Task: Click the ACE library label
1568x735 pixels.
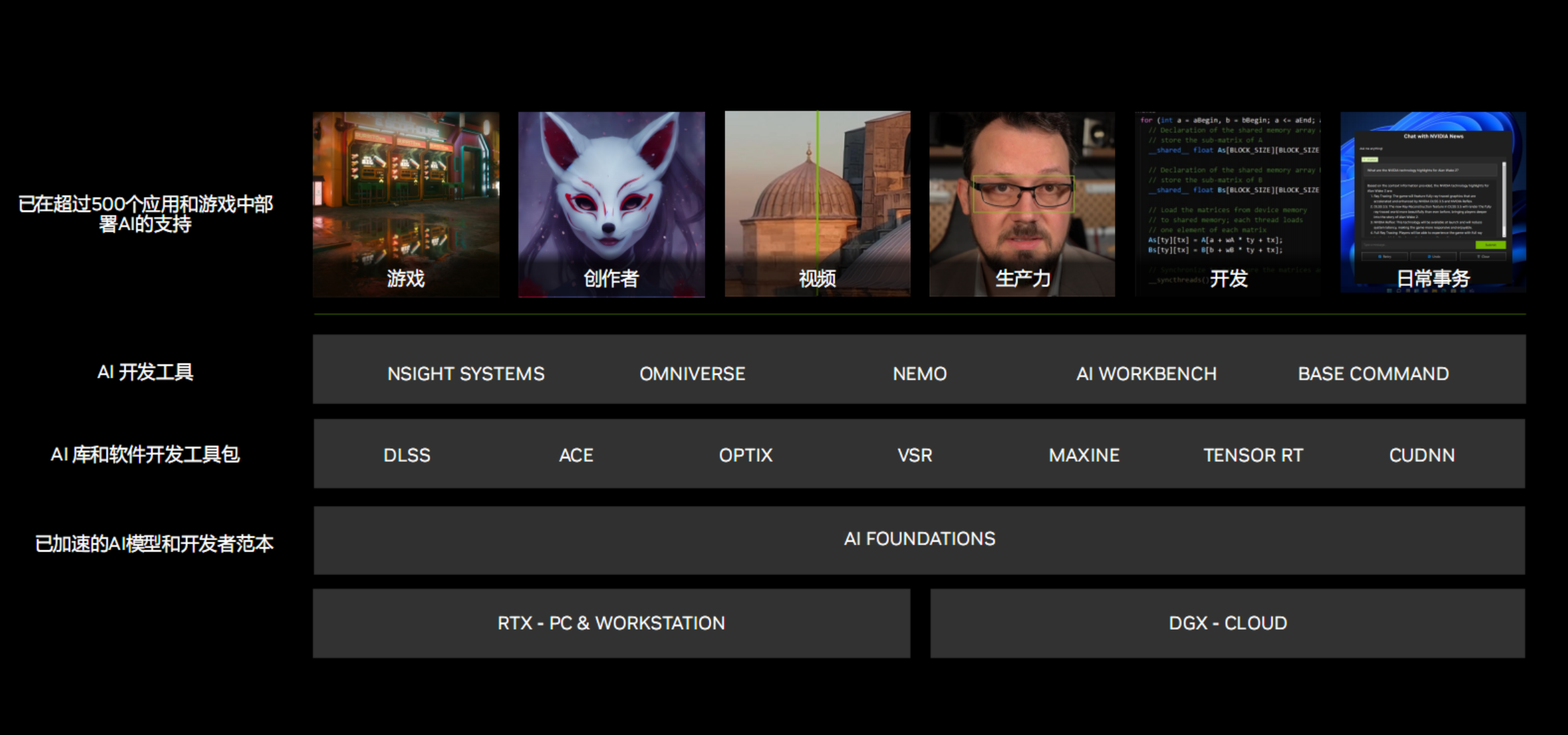Action: pyautogui.click(x=576, y=455)
